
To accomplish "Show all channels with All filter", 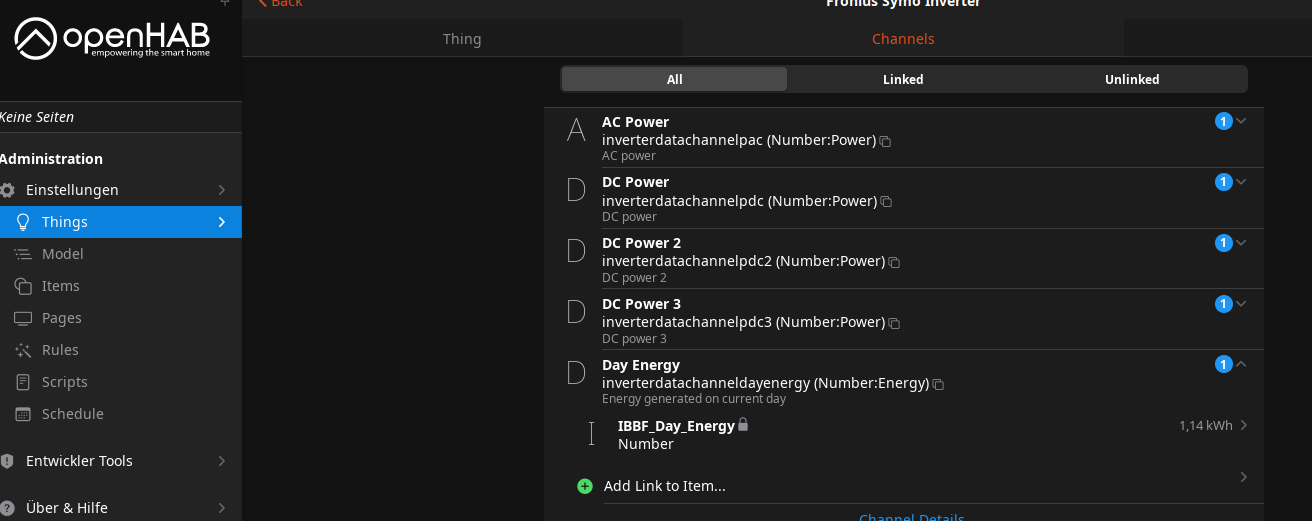I will click(674, 79).
